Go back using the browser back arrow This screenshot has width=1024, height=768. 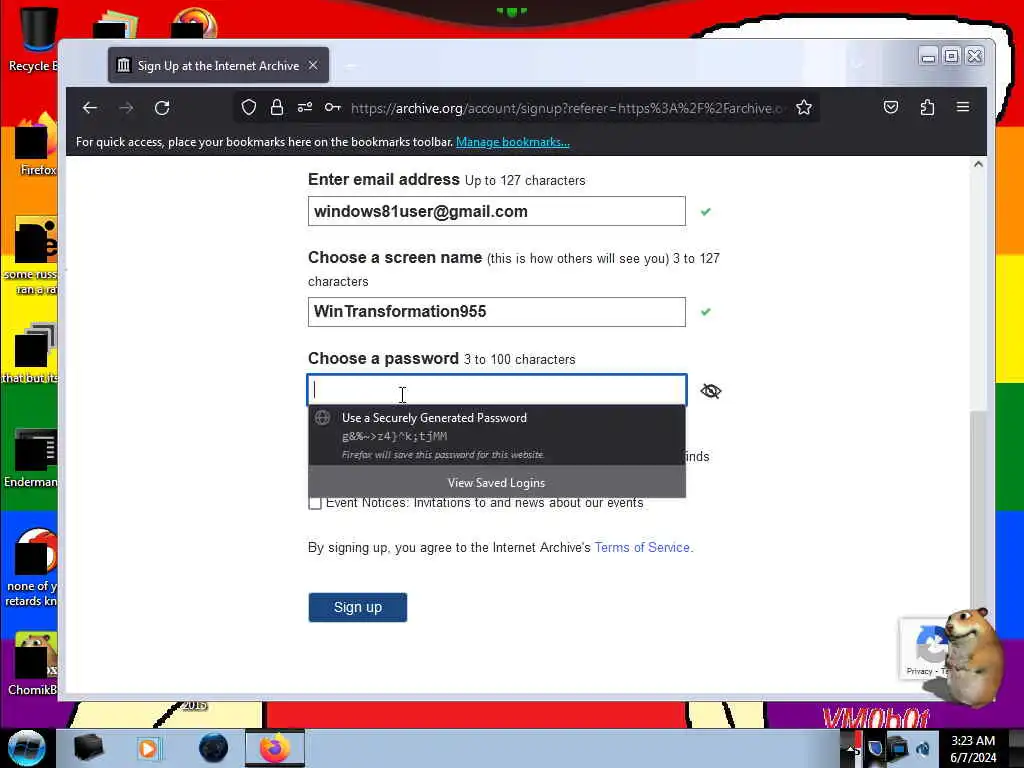tap(90, 108)
